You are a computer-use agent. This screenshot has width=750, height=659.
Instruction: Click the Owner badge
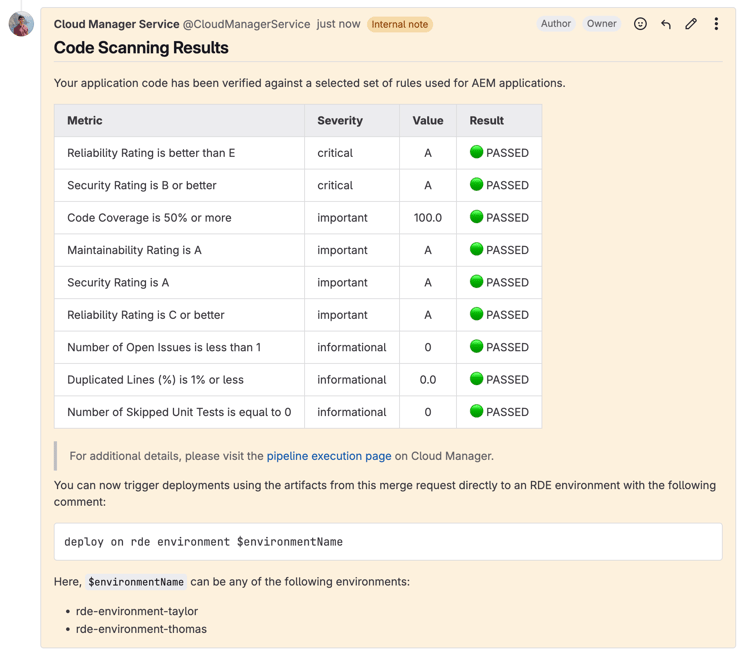click(x=602, y=24)
